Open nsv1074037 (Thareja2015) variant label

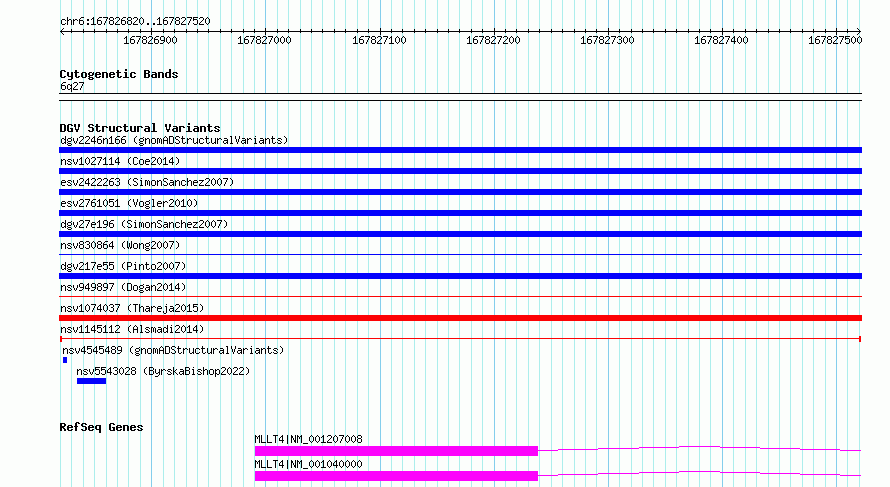[132, 308]
